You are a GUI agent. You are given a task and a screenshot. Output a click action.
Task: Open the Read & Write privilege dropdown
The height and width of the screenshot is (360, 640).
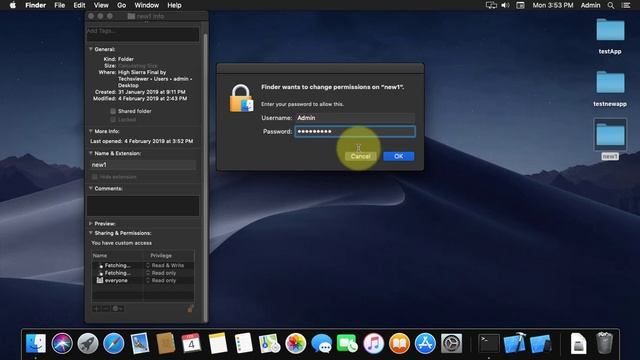165,265
